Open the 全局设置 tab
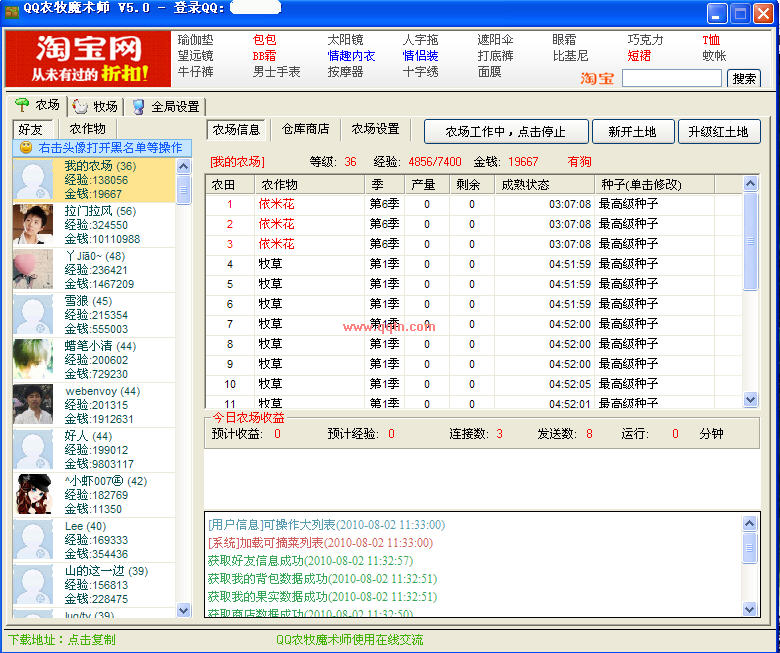 (166, 106)
